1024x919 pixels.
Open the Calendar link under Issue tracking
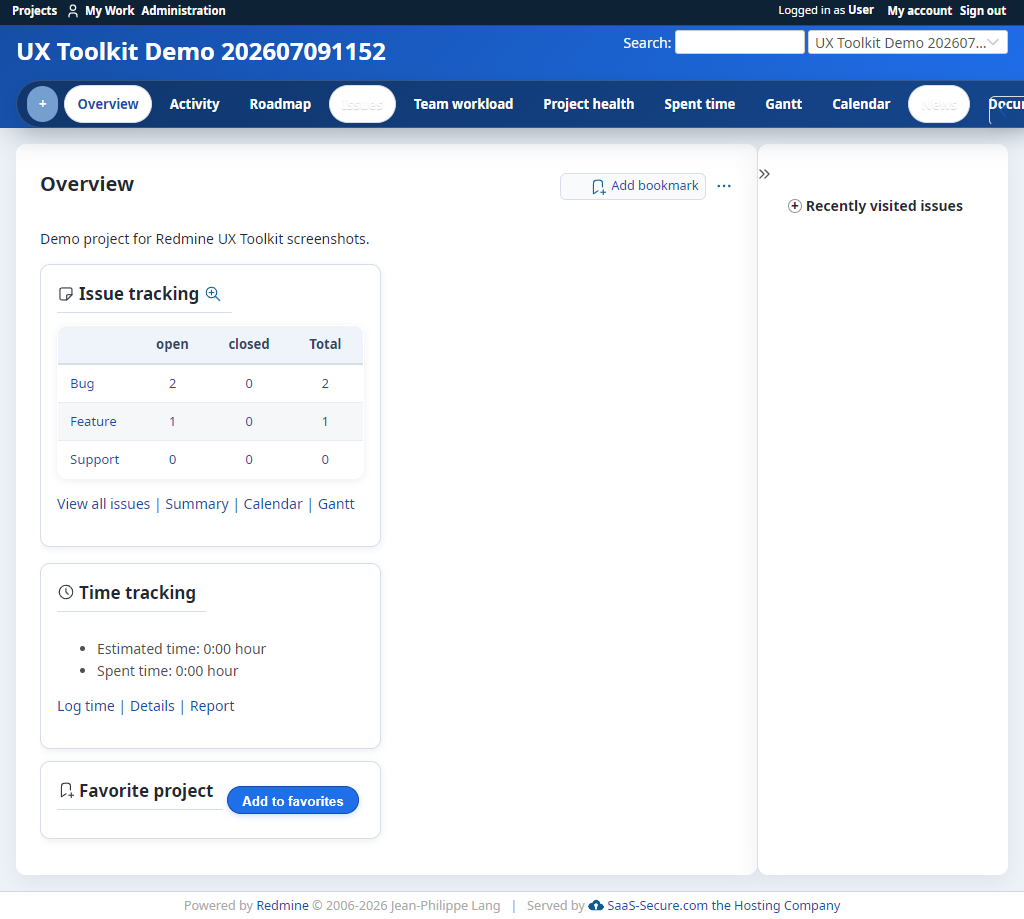click(273, 504)
